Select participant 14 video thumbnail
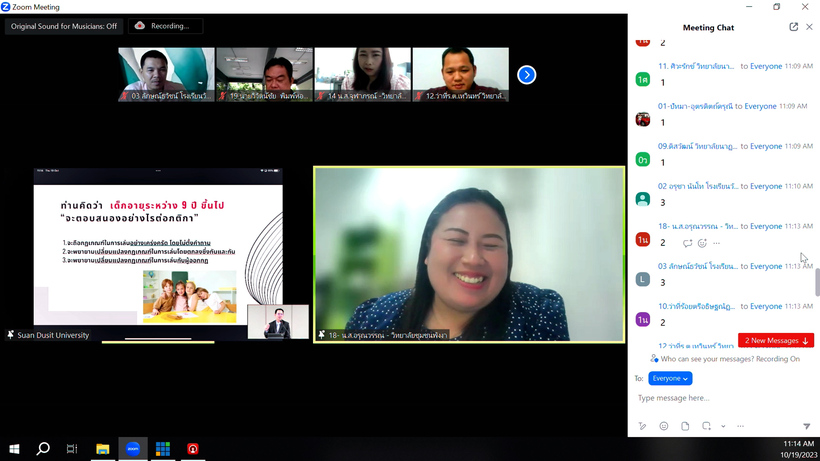The height and width of the screenshot is (461, 820). click(362, 74)
